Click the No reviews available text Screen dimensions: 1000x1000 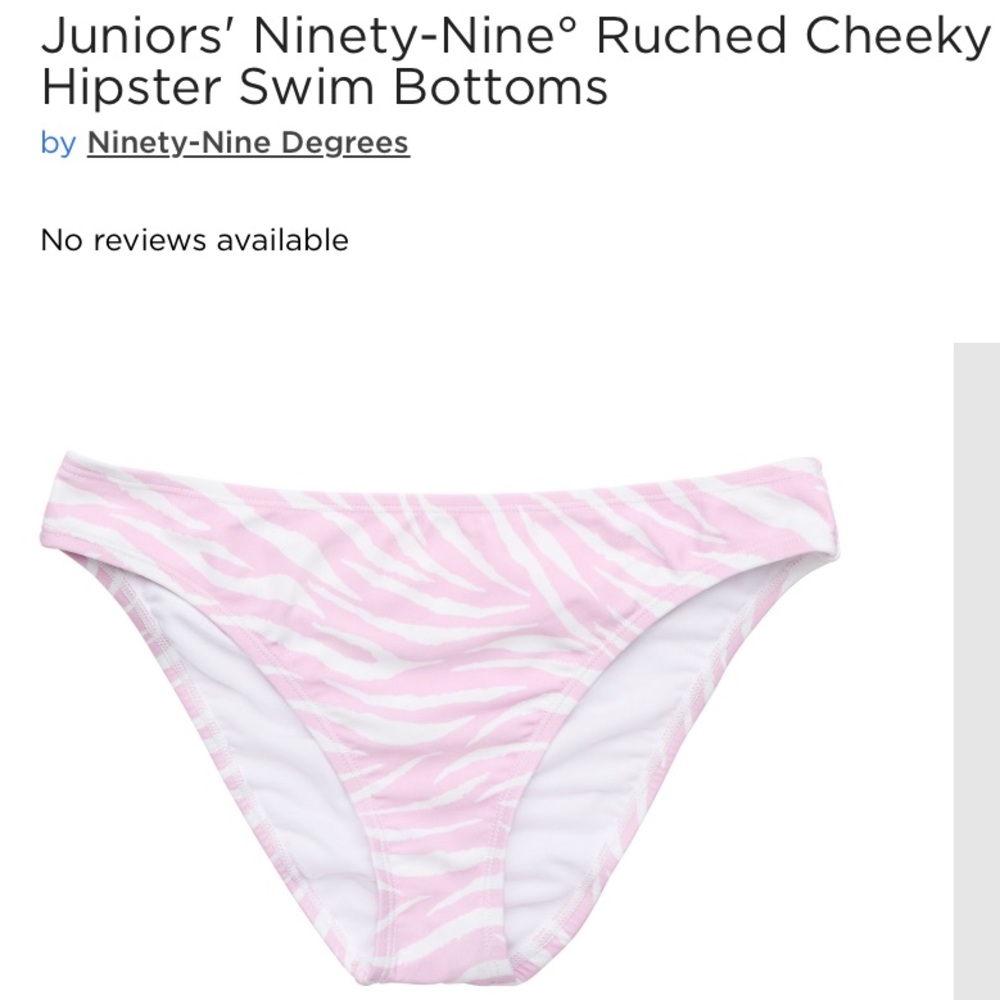(x=195, y=240)
